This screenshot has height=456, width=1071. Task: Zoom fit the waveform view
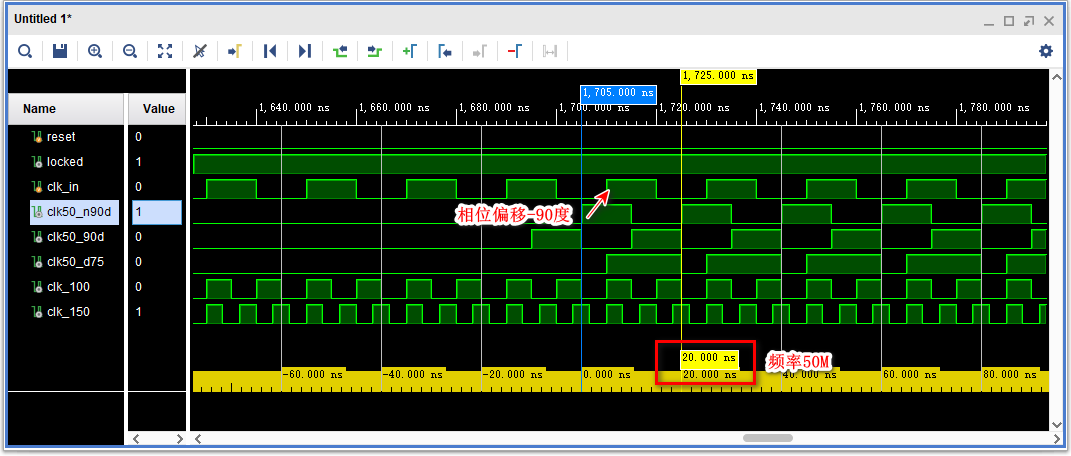click(165, 51)
